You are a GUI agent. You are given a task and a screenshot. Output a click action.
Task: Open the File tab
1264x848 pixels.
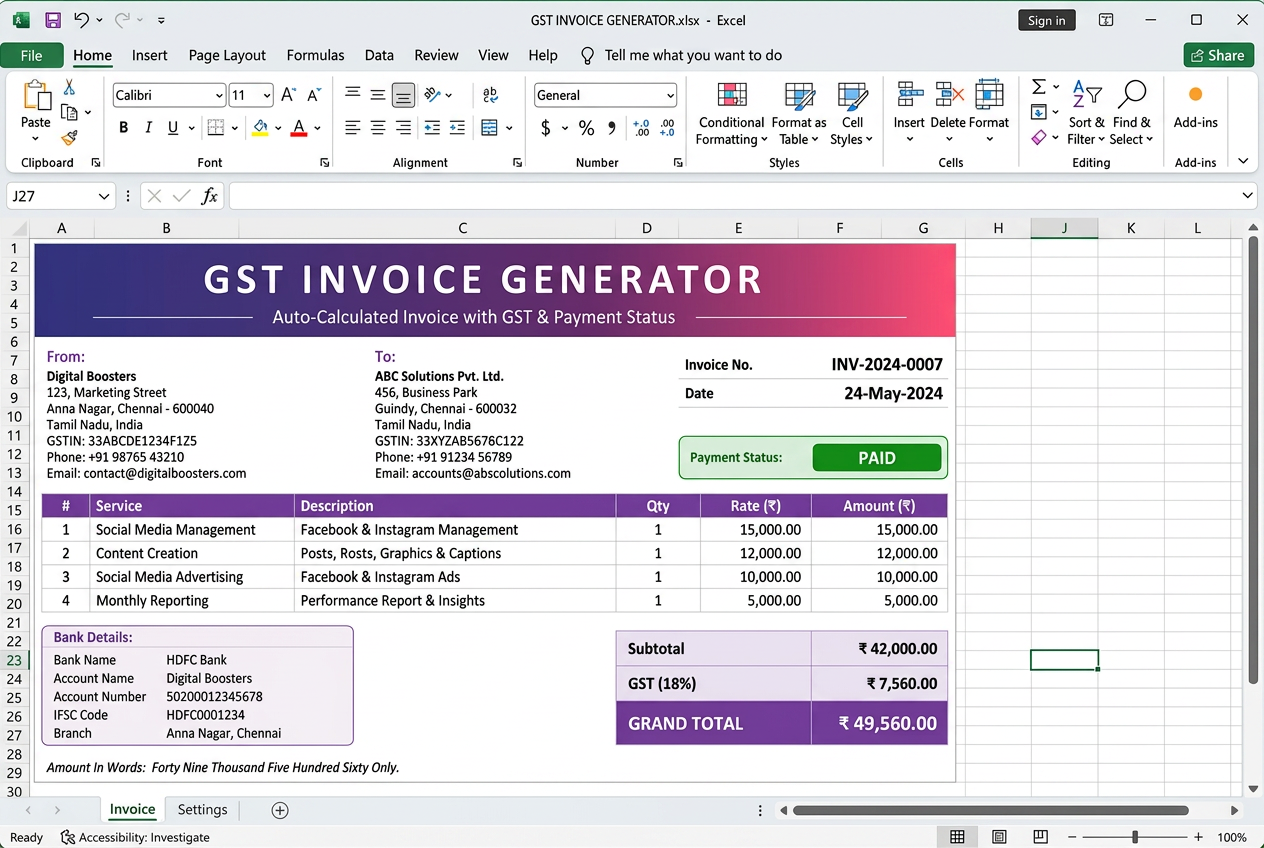(x=32, y=55)
